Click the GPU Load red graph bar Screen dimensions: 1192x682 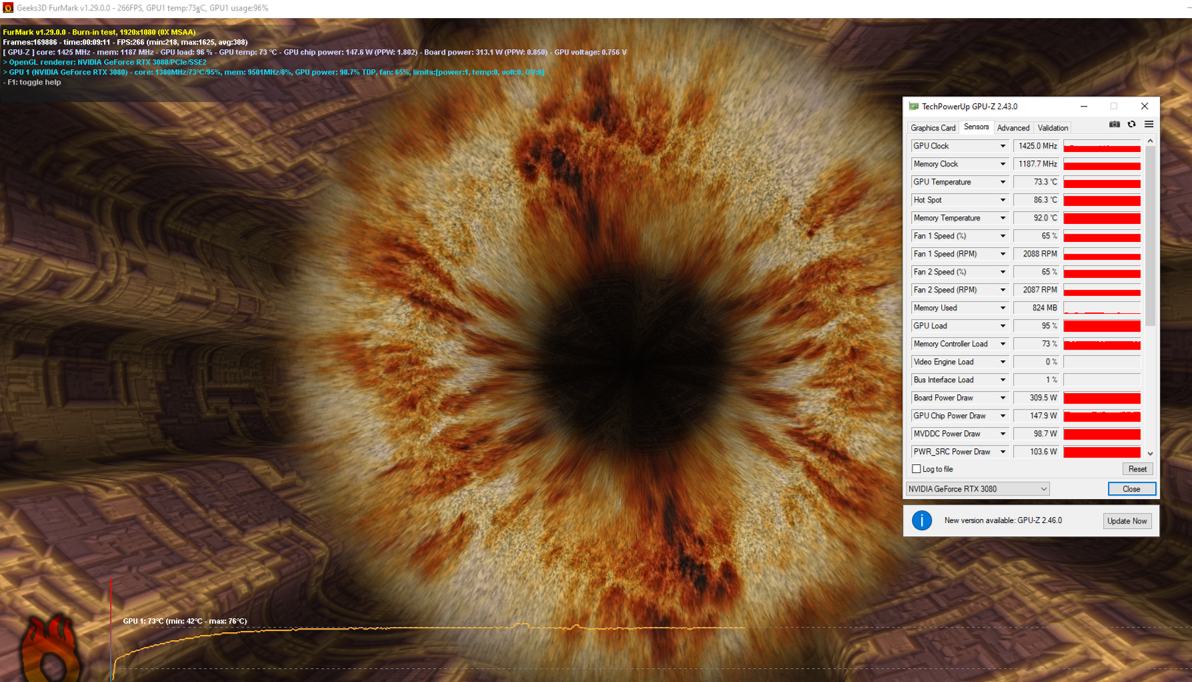click(1101, 326)
